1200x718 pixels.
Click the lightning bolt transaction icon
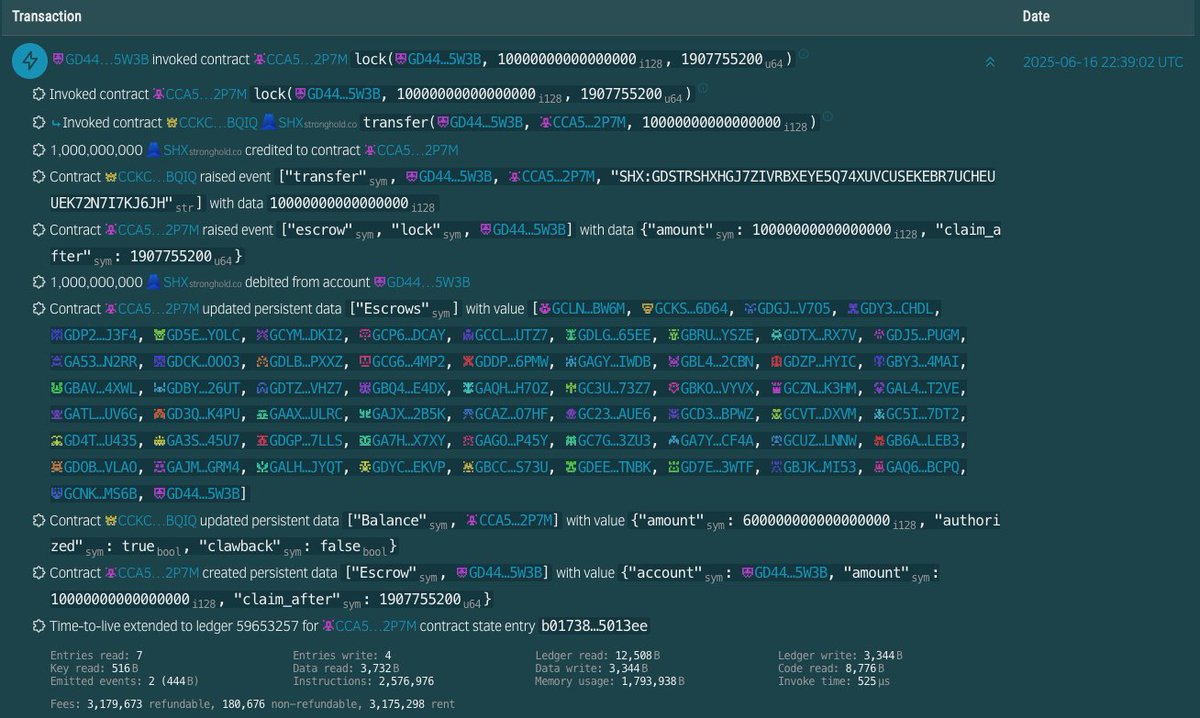click(x=29, y=61)
